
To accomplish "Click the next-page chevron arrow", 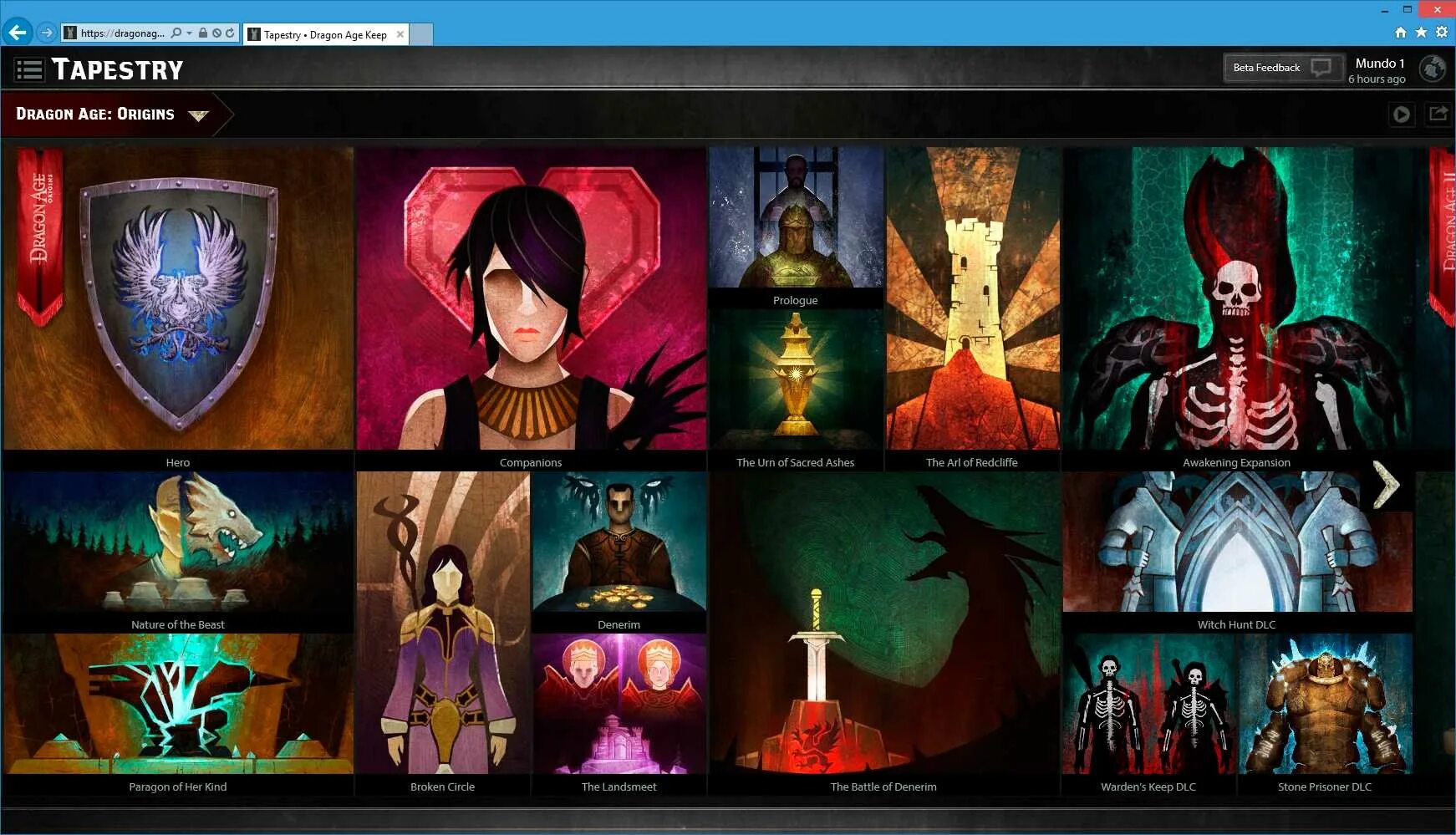I will [x=1387, y=485].
